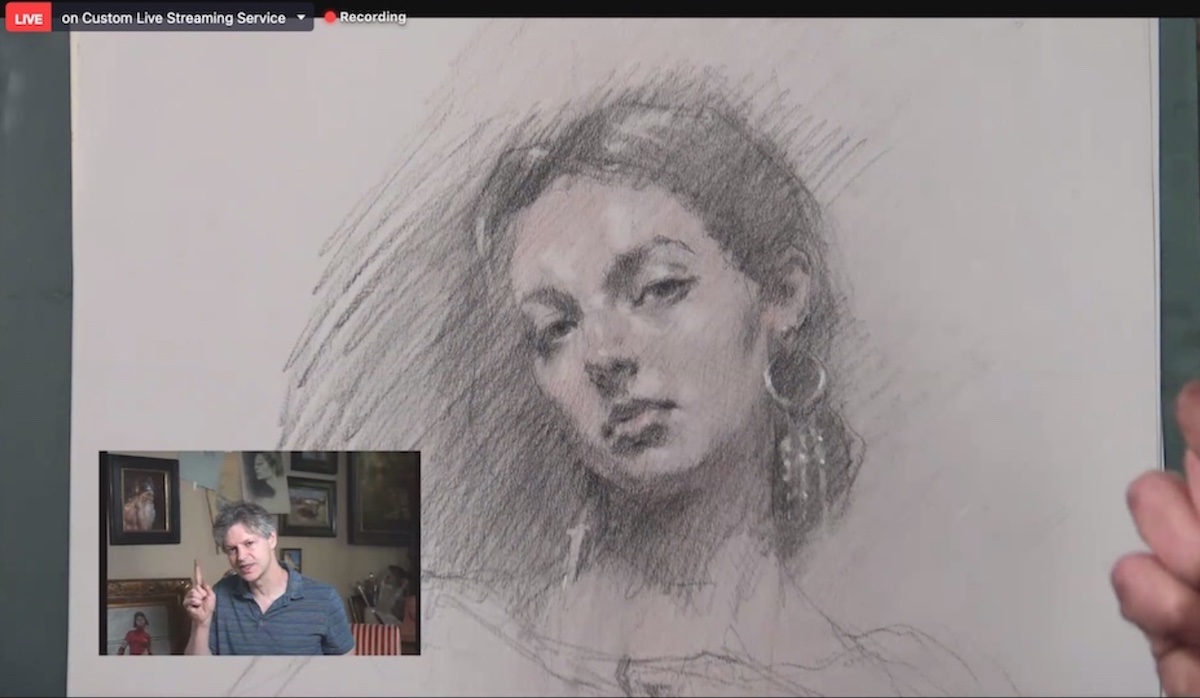Click the red Recording indicator dot

click(330, 17)
